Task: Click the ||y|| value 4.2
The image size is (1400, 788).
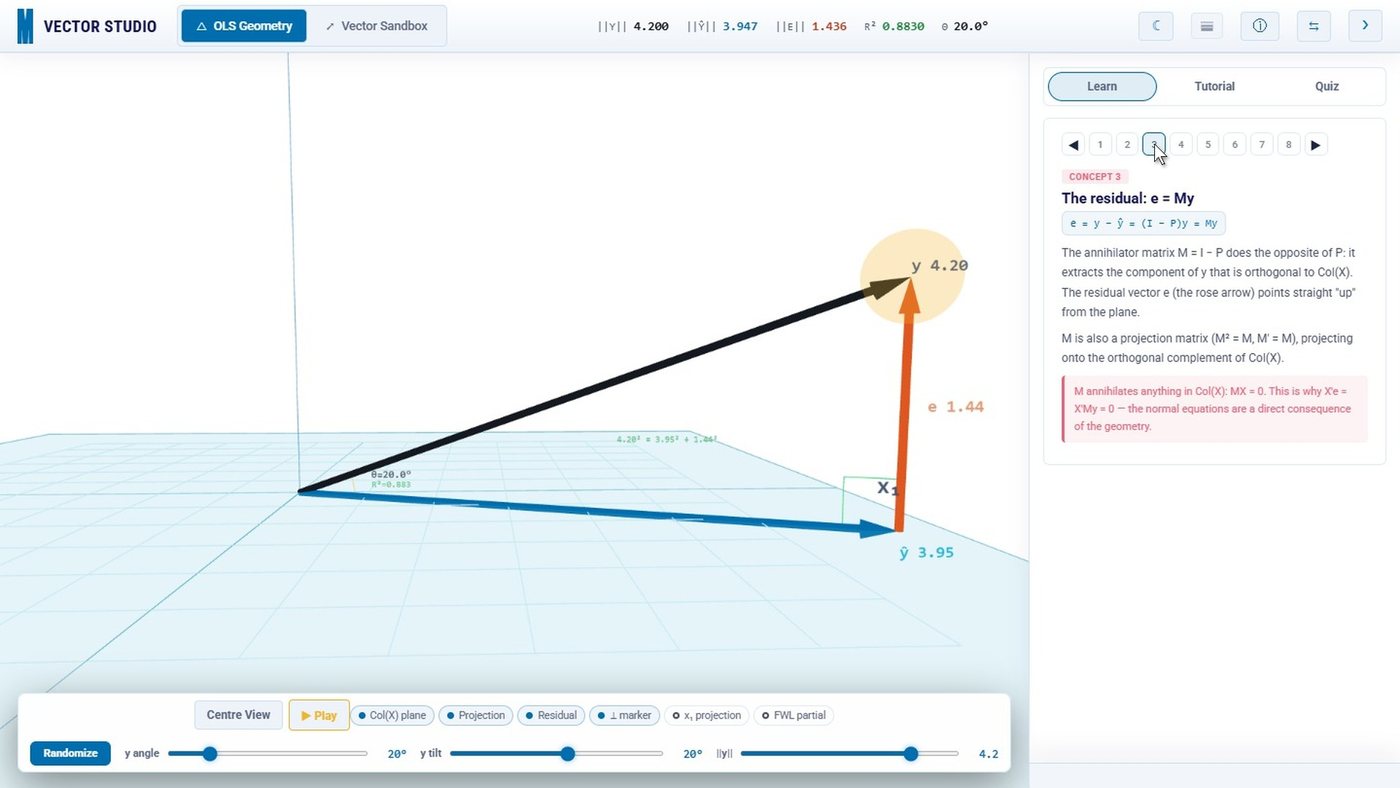Action: click(x=988, y=754)
